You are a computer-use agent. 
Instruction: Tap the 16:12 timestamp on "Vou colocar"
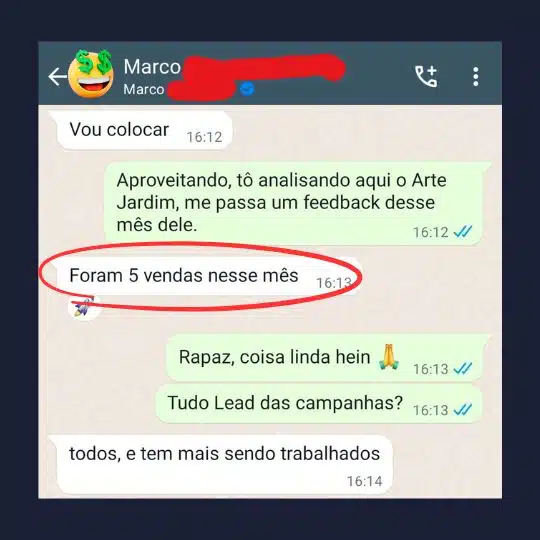(204, 137)
